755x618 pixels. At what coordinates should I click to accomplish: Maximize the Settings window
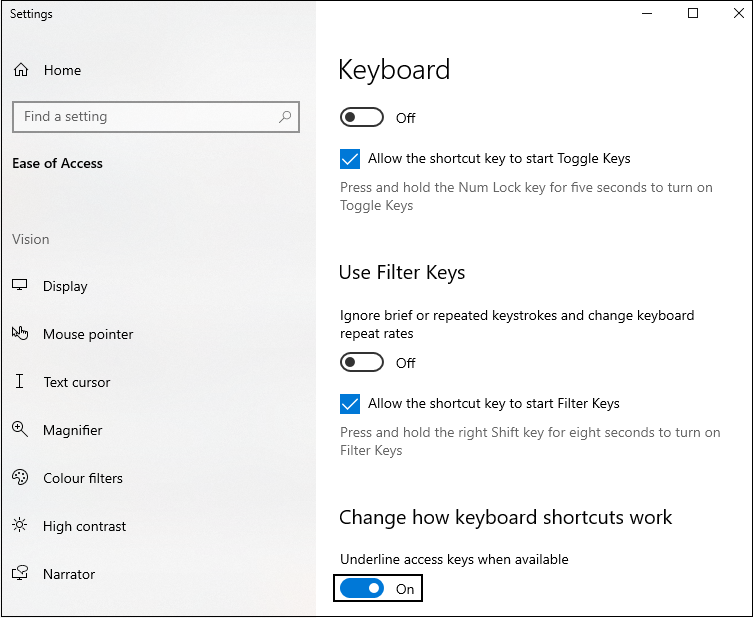[x=693, y=14]
